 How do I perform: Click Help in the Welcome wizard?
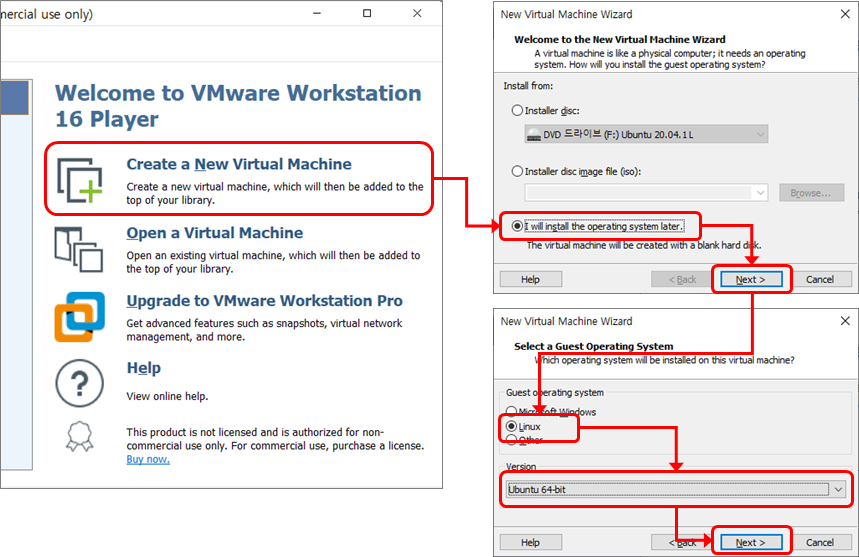click(530, 279)
